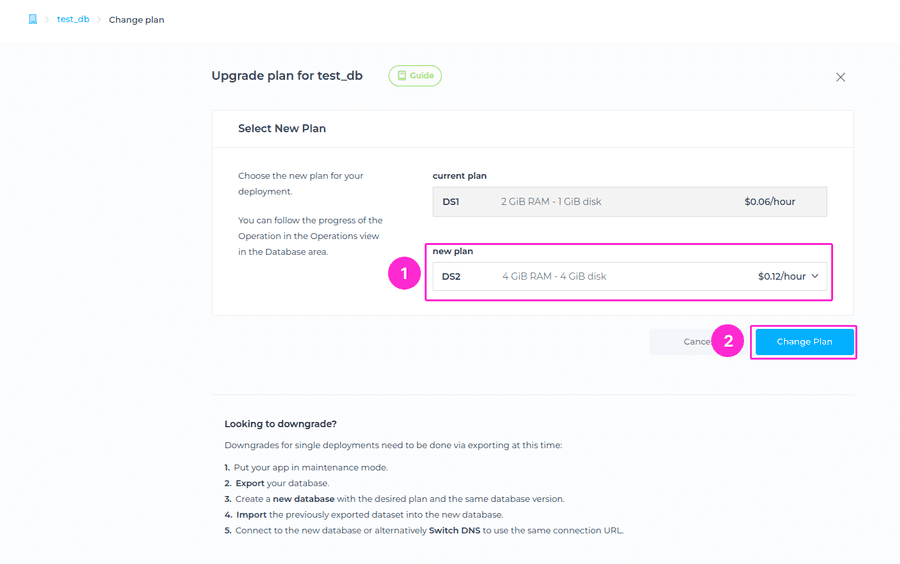Click the chevron before Change plan breadcrumb
This screenshot has width=900, height=564.
click(99, 20)
